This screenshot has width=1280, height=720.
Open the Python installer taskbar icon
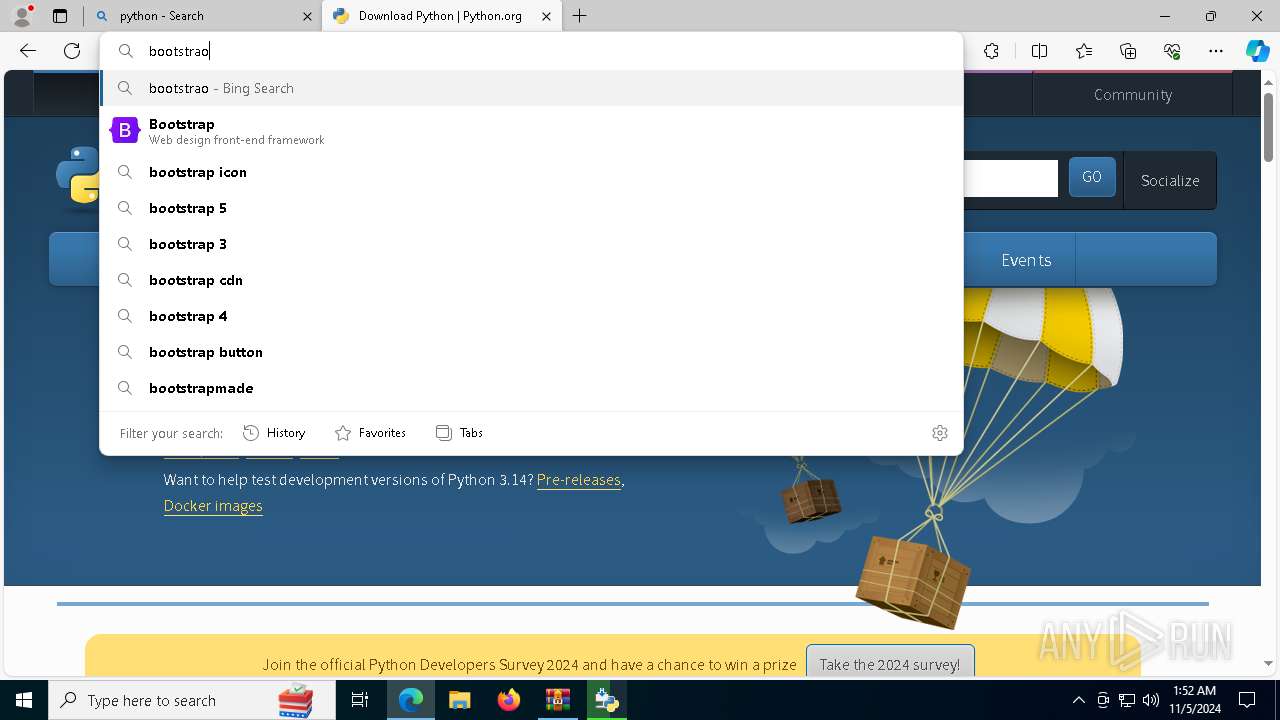tap(606, 700)
